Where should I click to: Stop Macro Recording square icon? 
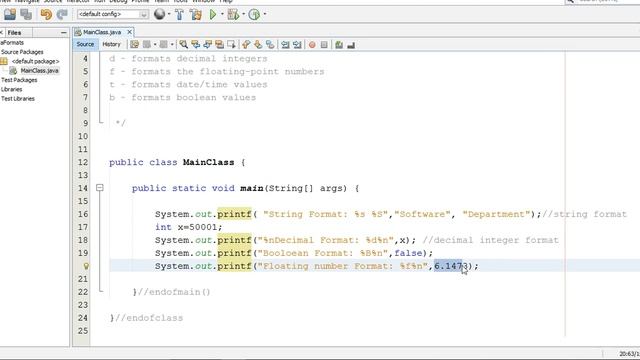[x=324, y=45]
